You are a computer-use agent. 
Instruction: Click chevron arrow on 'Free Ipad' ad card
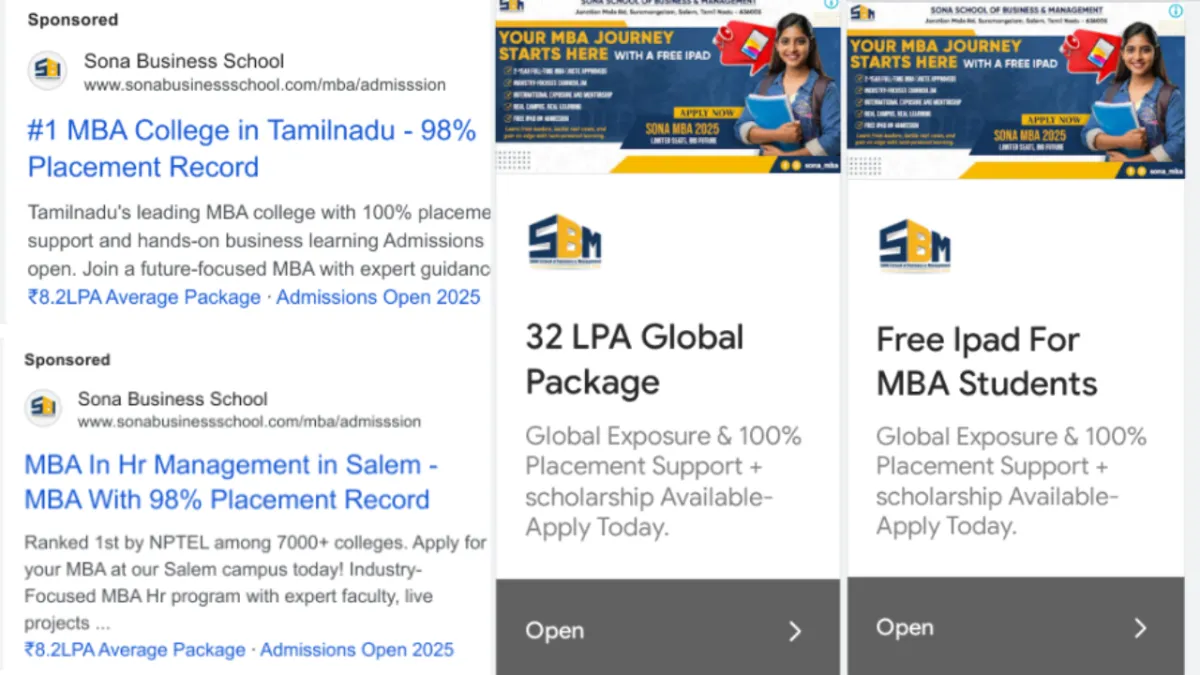[x=1140, y=628]
